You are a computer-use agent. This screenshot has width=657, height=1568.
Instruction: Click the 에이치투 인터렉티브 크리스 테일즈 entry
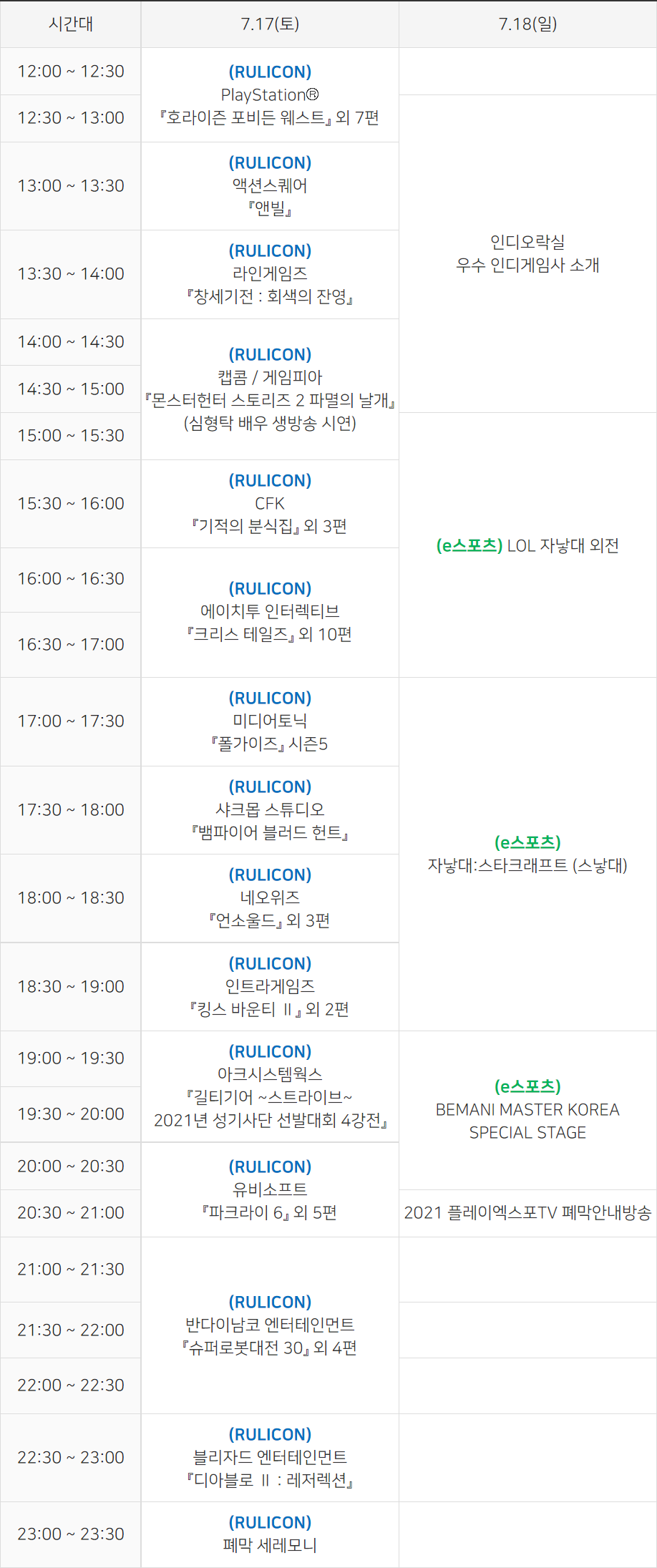pos(270,612)
